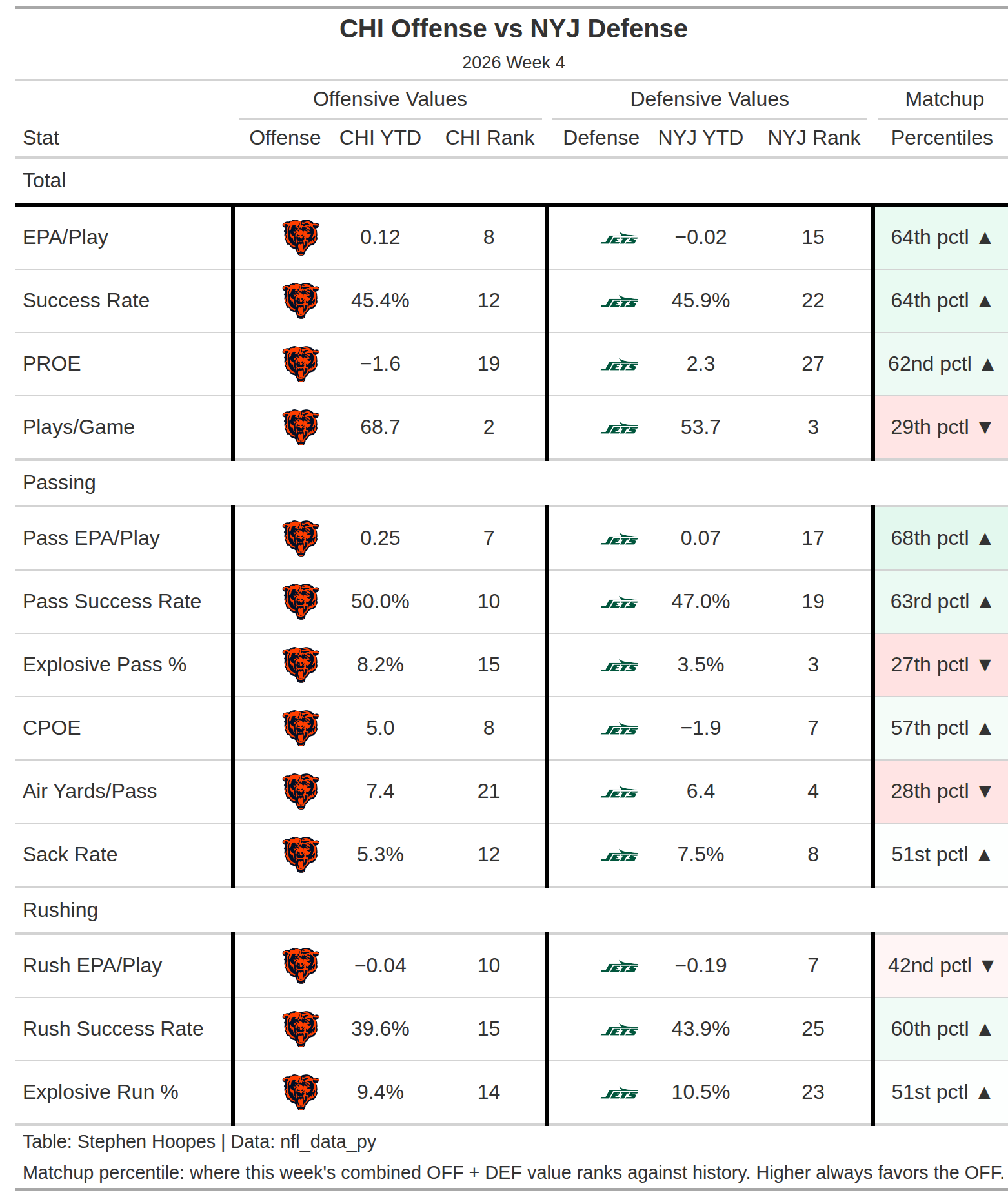Click the down arrow beside 42nd pctl
Screen dimensions: 1008x1197
[987, 966]
